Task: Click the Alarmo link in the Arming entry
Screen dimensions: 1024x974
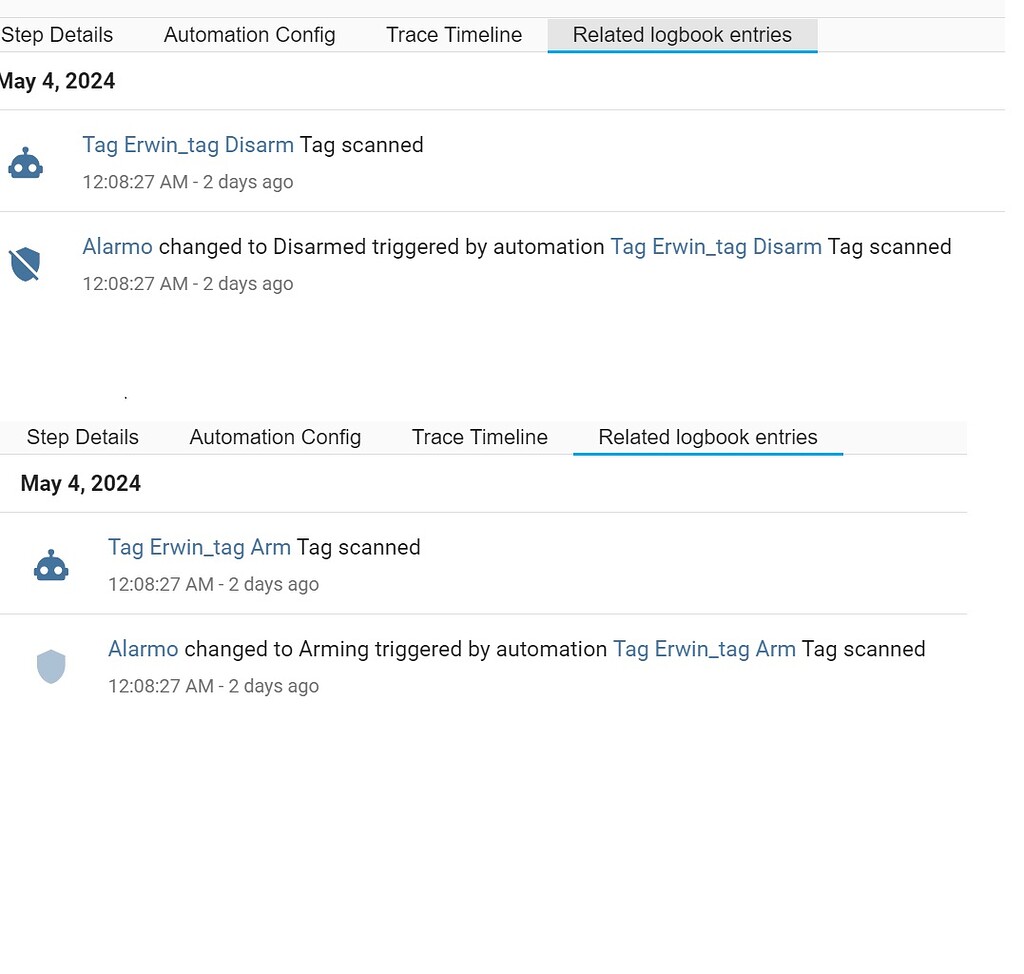Action: point(142,649)
